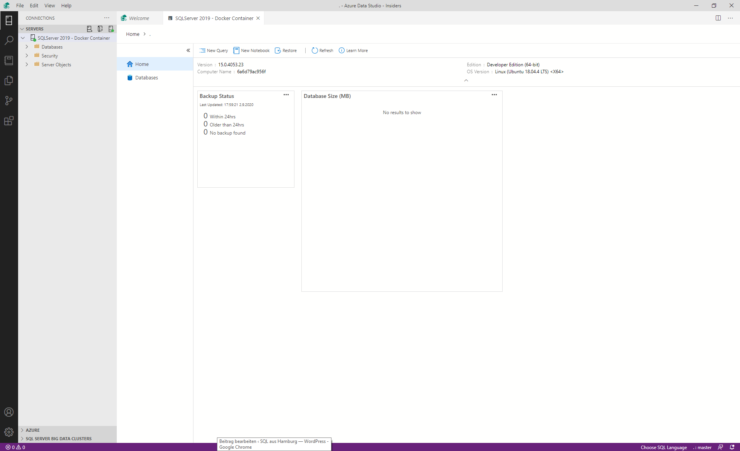Image resolution: width=740 pixels, height=451 pixels.
Task: Click the Backup Status widget title
Action: [217, 96]
